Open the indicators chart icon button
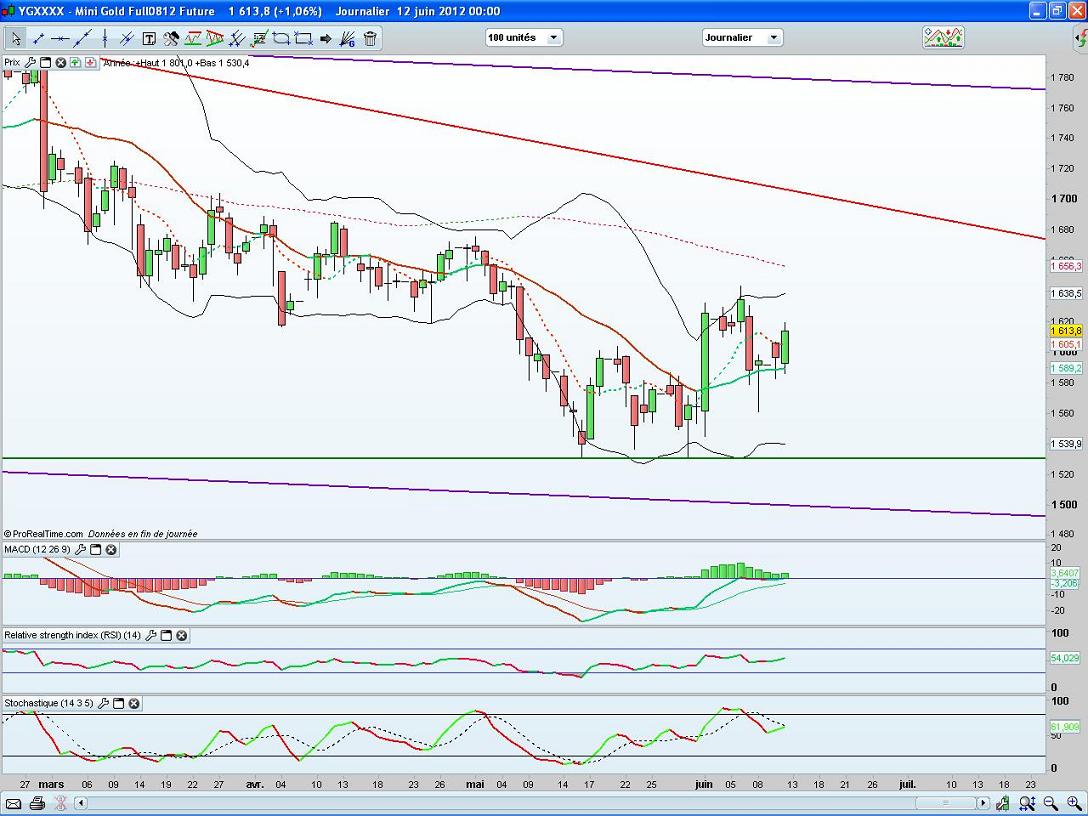This screenshot has width=1088, height=816. pyautogui.click(x=943, y=38)
